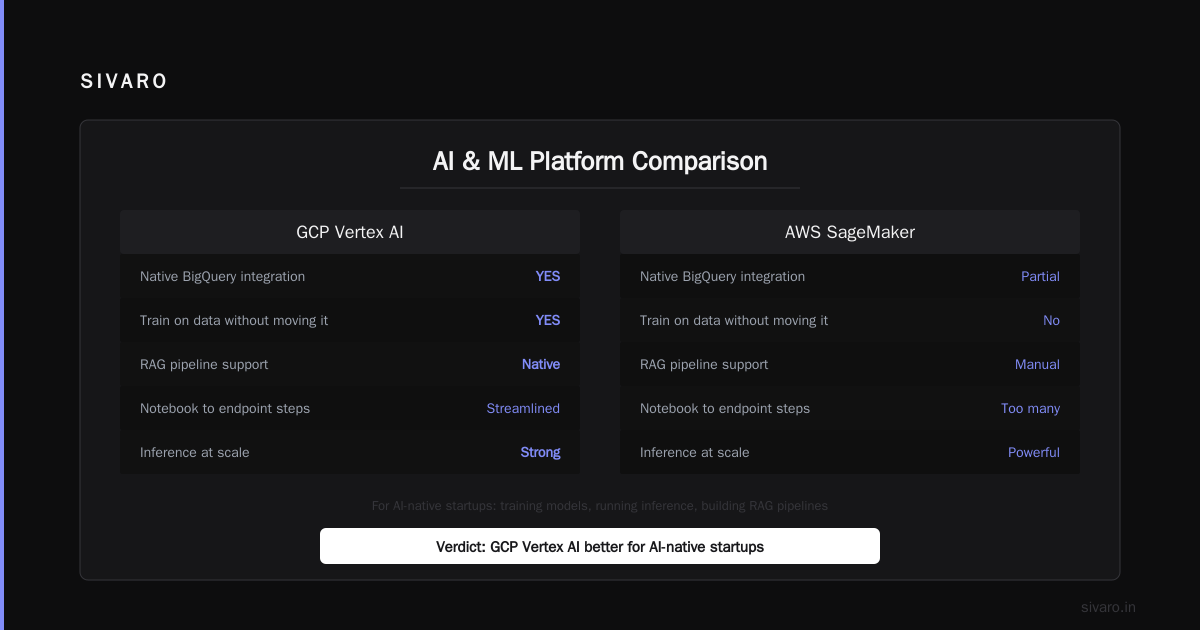Click the No value in AWS SageMaker column
This screenshot has width=1200, height=630.
tap(1051, 320)
